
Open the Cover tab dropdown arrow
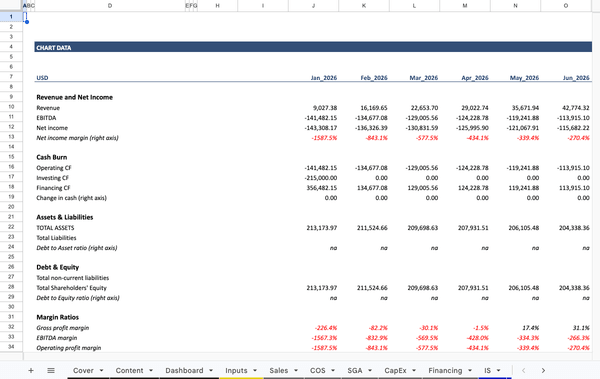[x=101, y=370]
